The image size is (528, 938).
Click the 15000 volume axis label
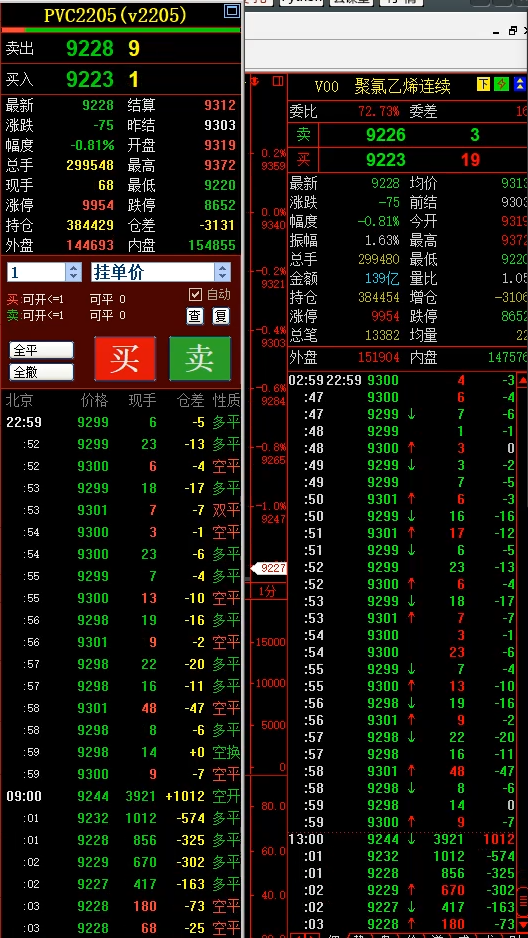pyautogui.click(x=271, y=642)
